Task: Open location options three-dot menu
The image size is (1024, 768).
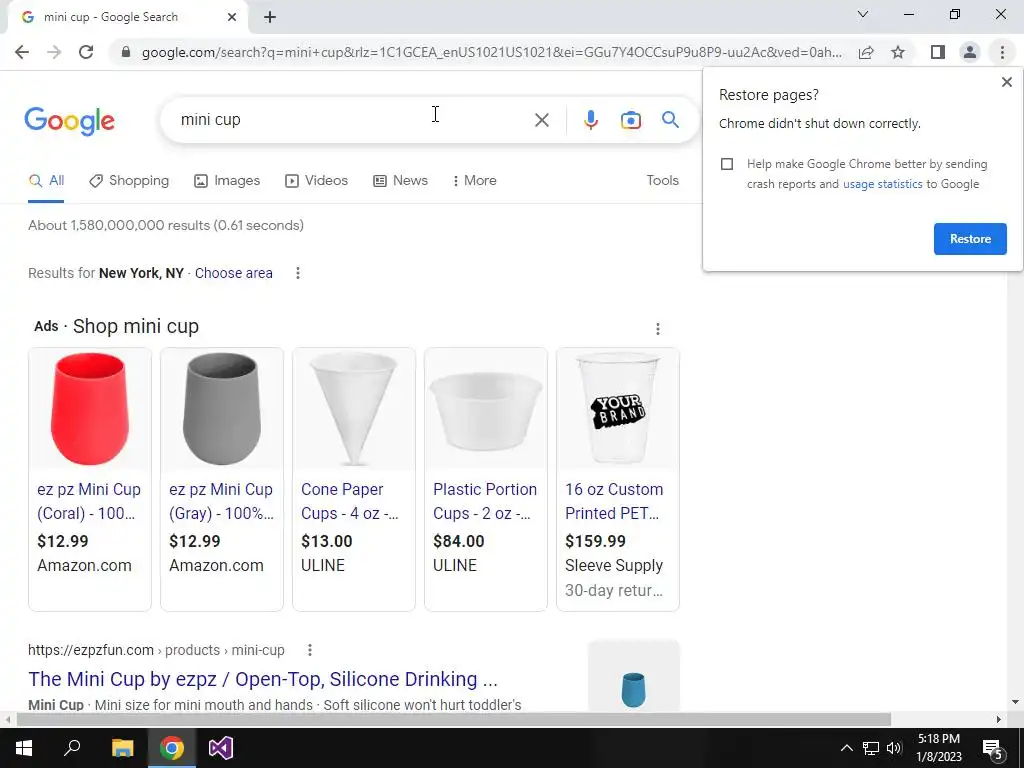Action: [x=298, y=273]
